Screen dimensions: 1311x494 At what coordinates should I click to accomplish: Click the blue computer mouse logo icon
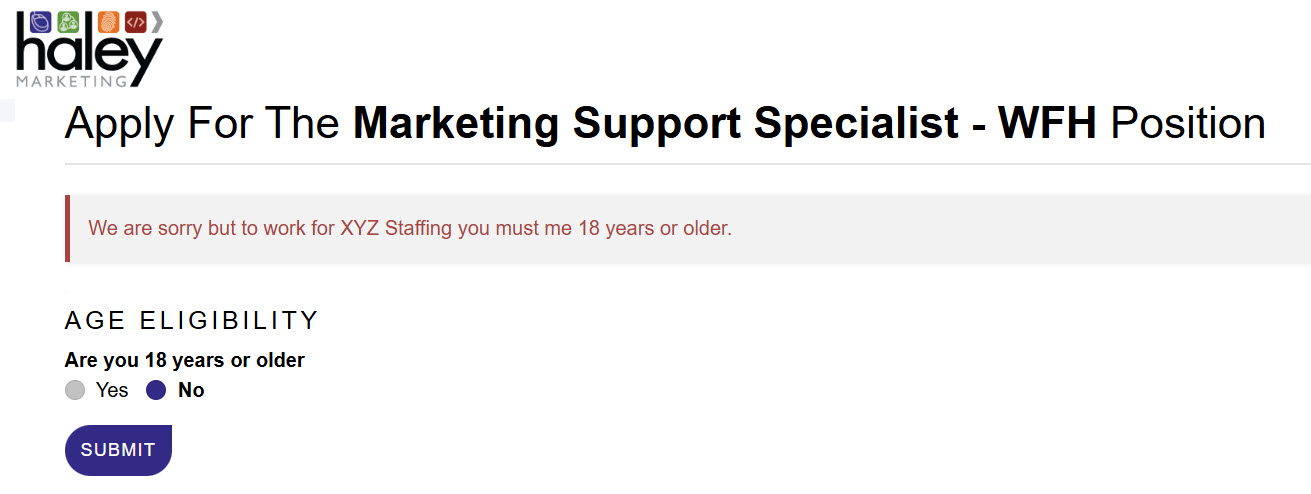click(40, 21)
